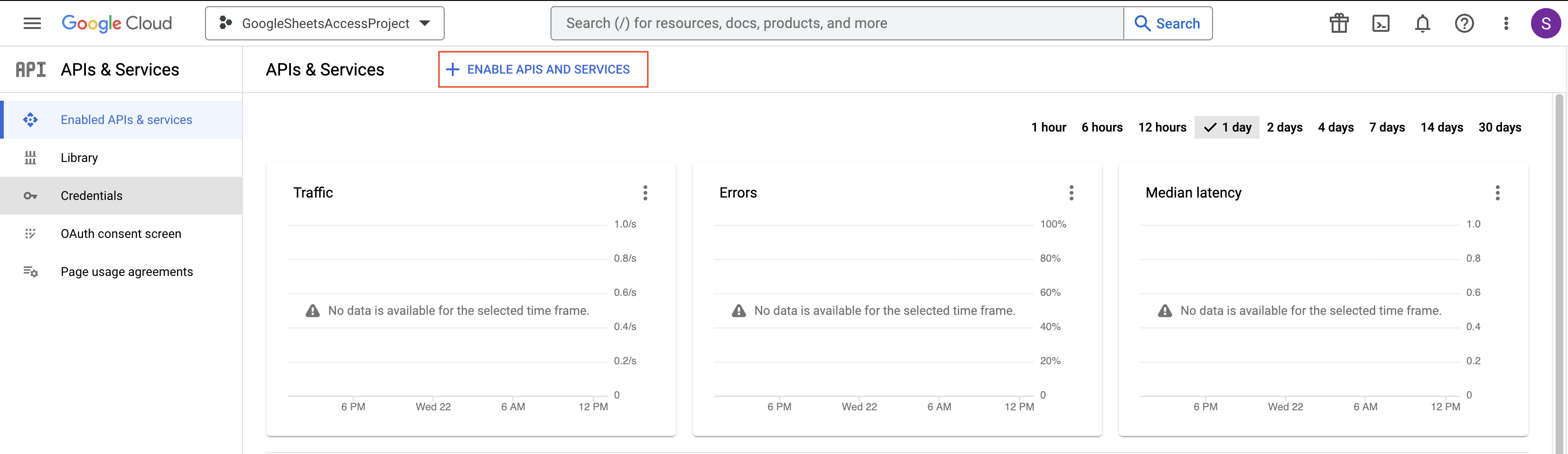This screenshot has height=454, width=1568.
Task: Focus the resources search field
Action: click(x=837, y=23)
